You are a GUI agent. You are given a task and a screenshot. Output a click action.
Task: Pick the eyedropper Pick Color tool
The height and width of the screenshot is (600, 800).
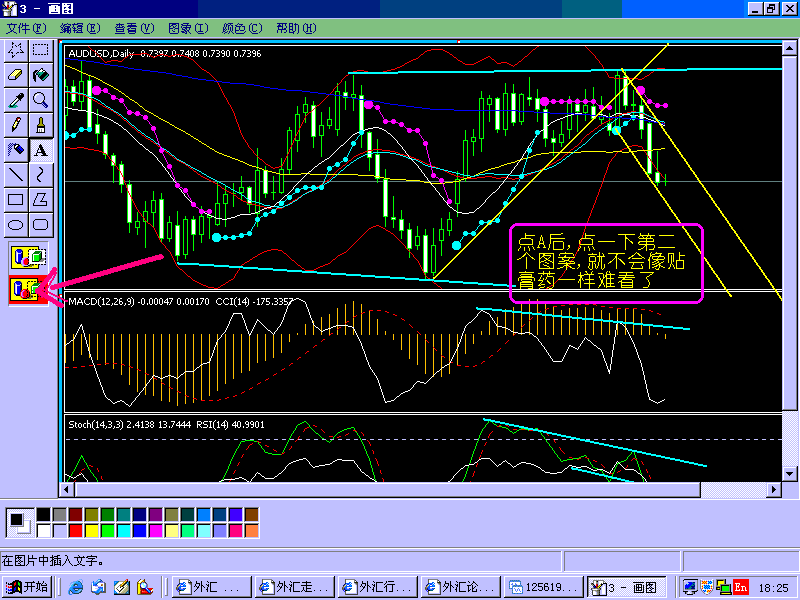tap(16, 99)
